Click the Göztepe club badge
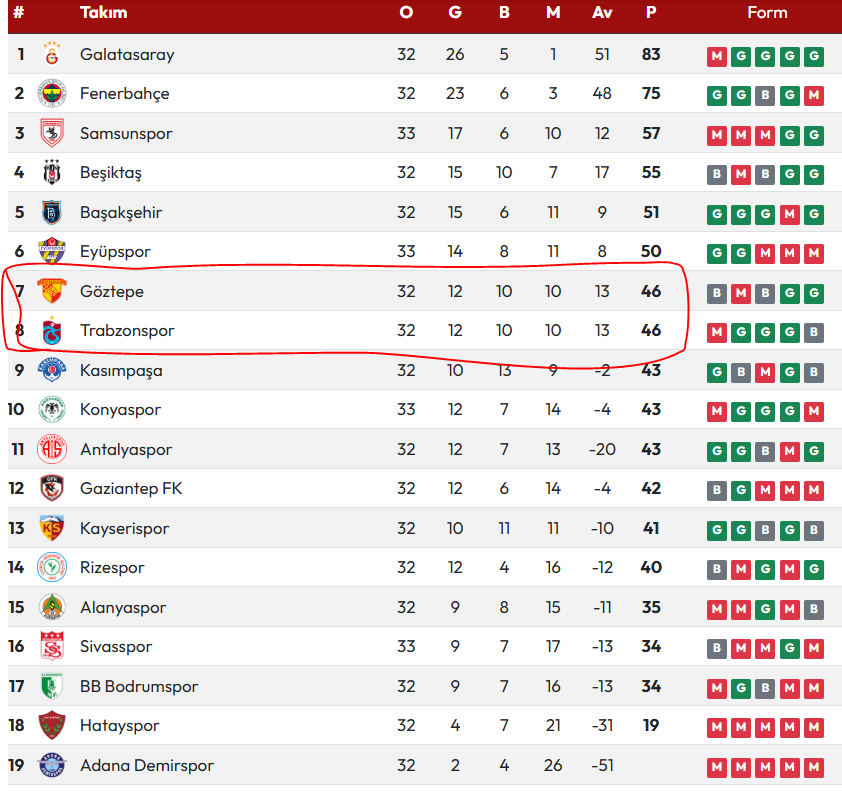The width and height of the screenshot is (842, 791). (x=52, y=291)
